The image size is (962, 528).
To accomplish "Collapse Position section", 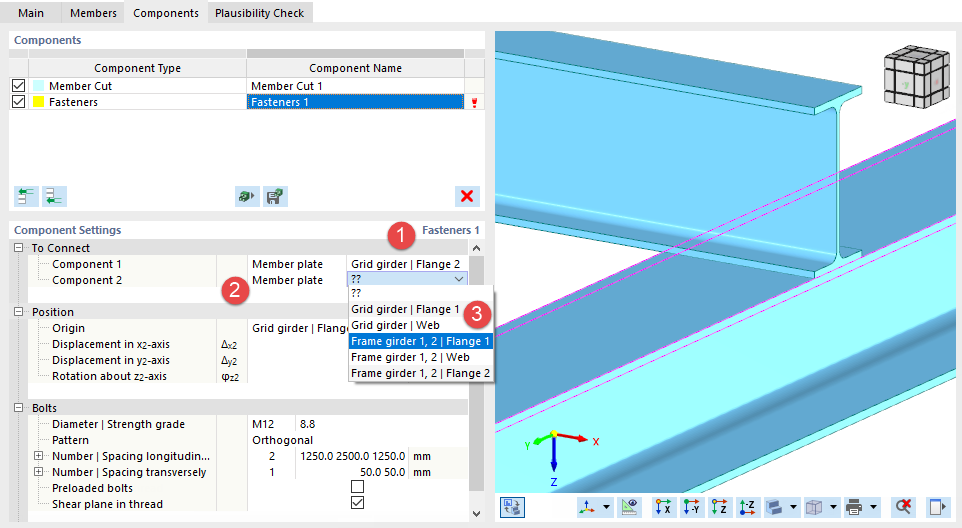I will (x=18, y=312).
